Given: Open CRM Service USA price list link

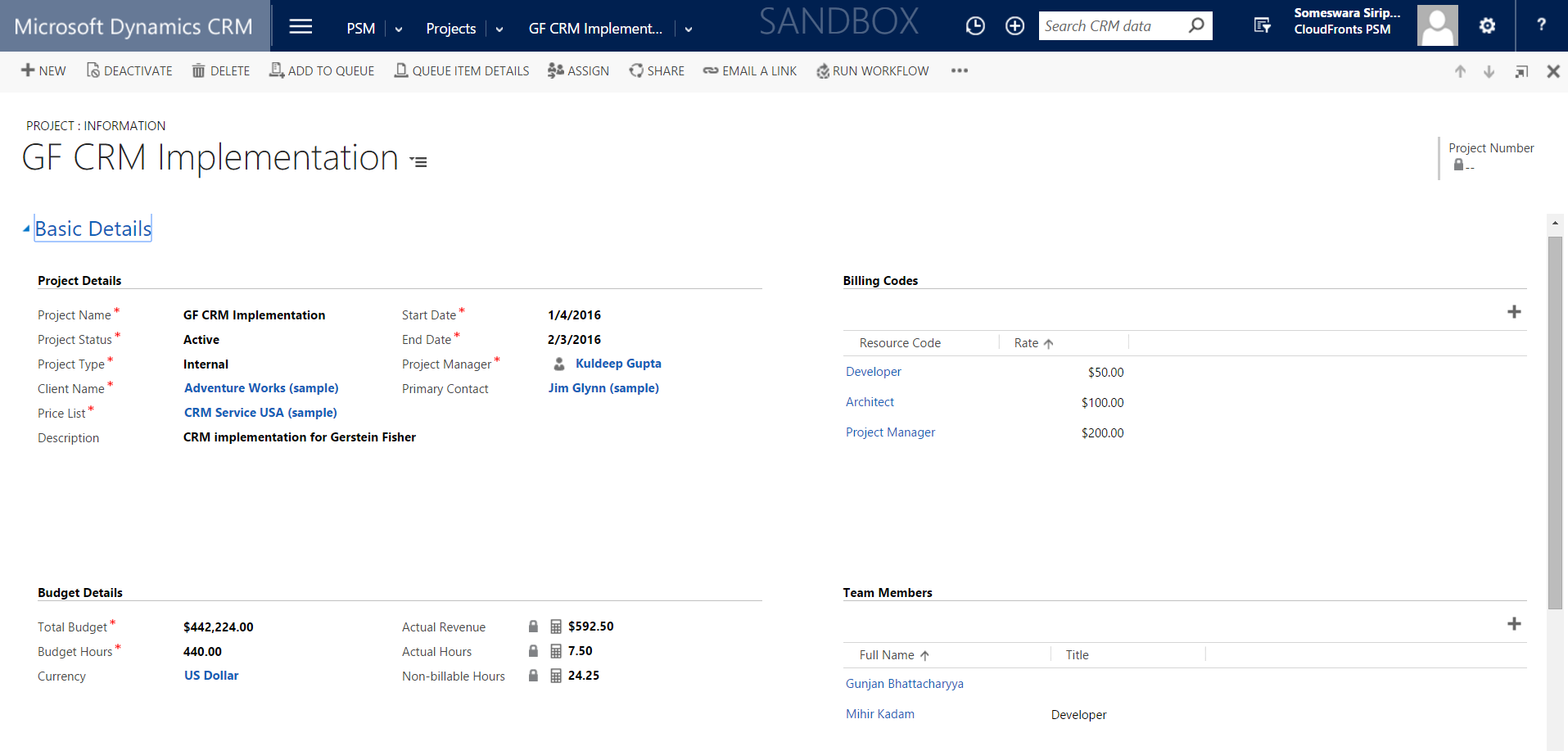Looking at the screenshot, I should tap(260, 413).
